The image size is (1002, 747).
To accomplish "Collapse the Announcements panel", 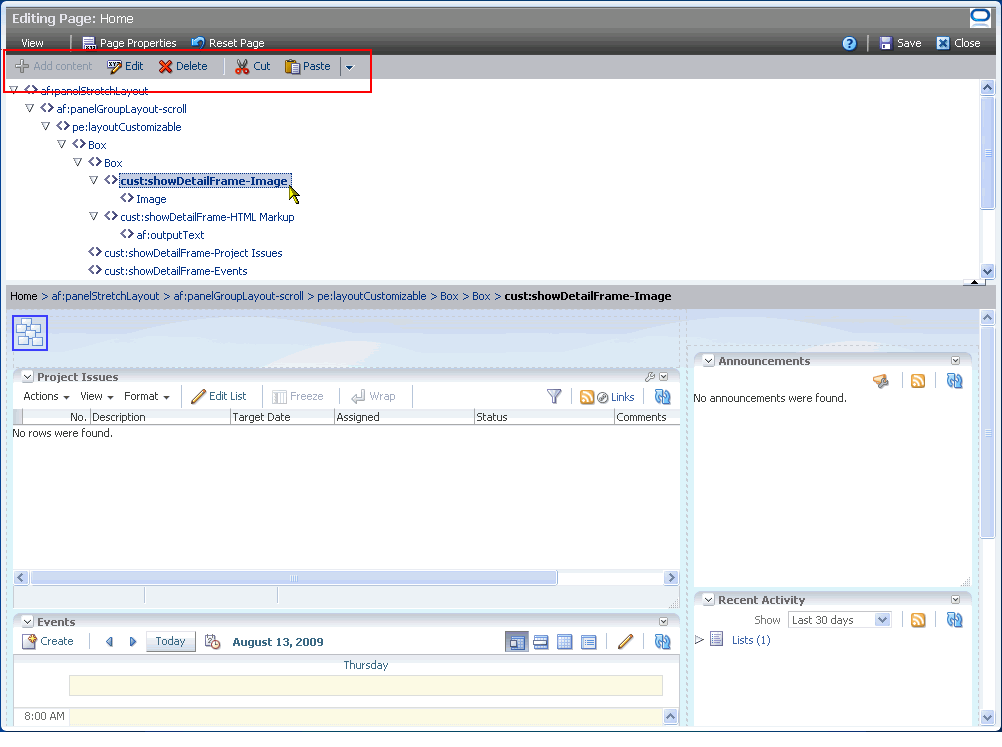I will tap(709, 361).
